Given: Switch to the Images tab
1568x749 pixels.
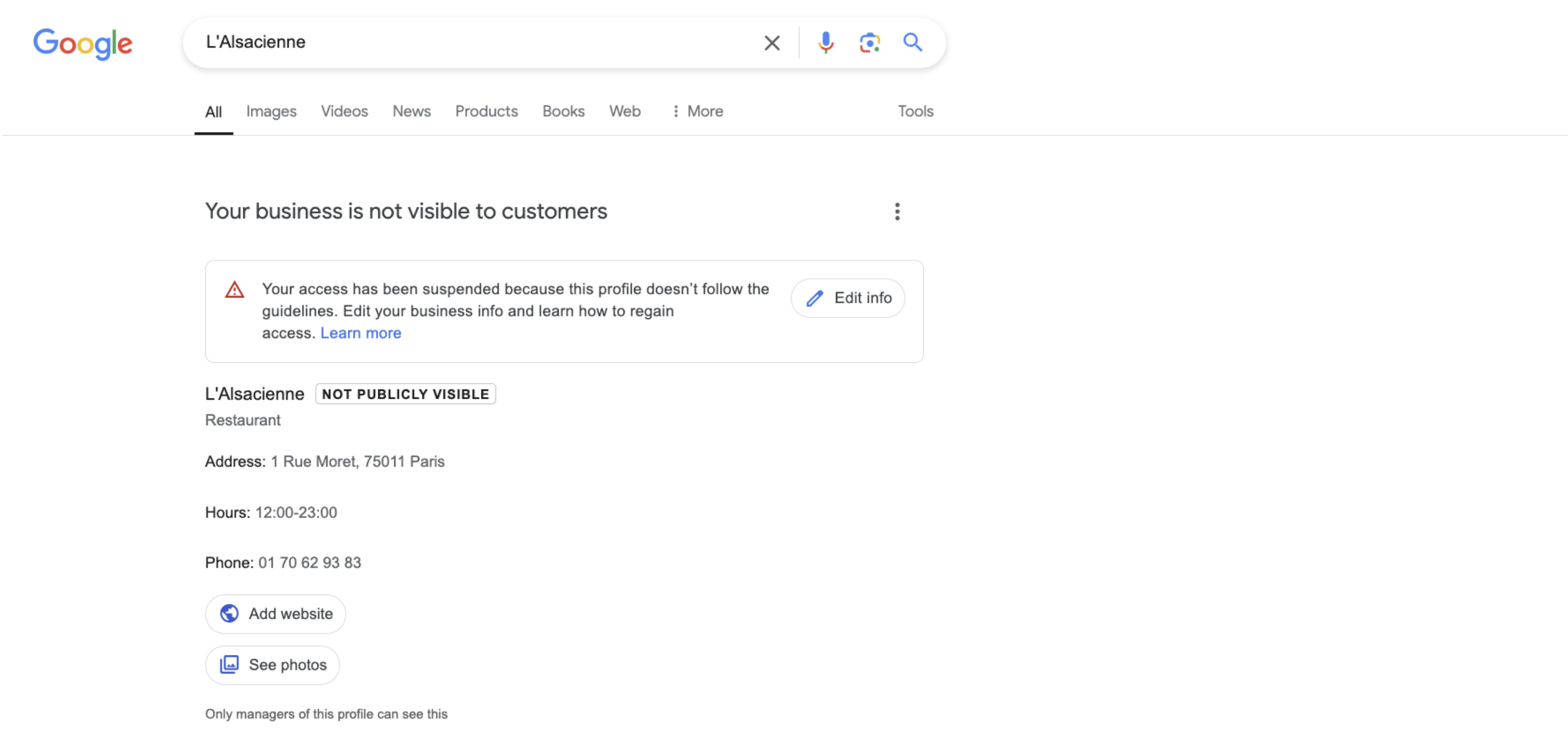Looking at the screenshot, I should (271, 111).
